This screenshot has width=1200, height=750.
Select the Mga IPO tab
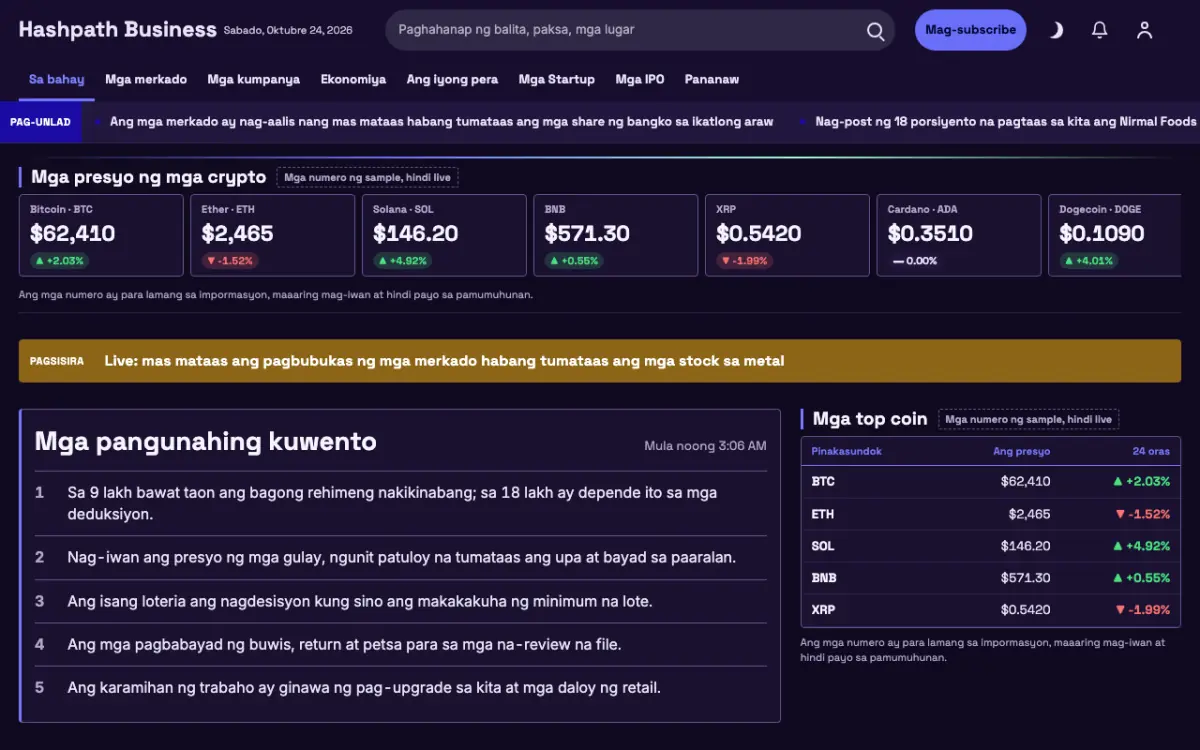pyautogui.click(x=640, y=79)
